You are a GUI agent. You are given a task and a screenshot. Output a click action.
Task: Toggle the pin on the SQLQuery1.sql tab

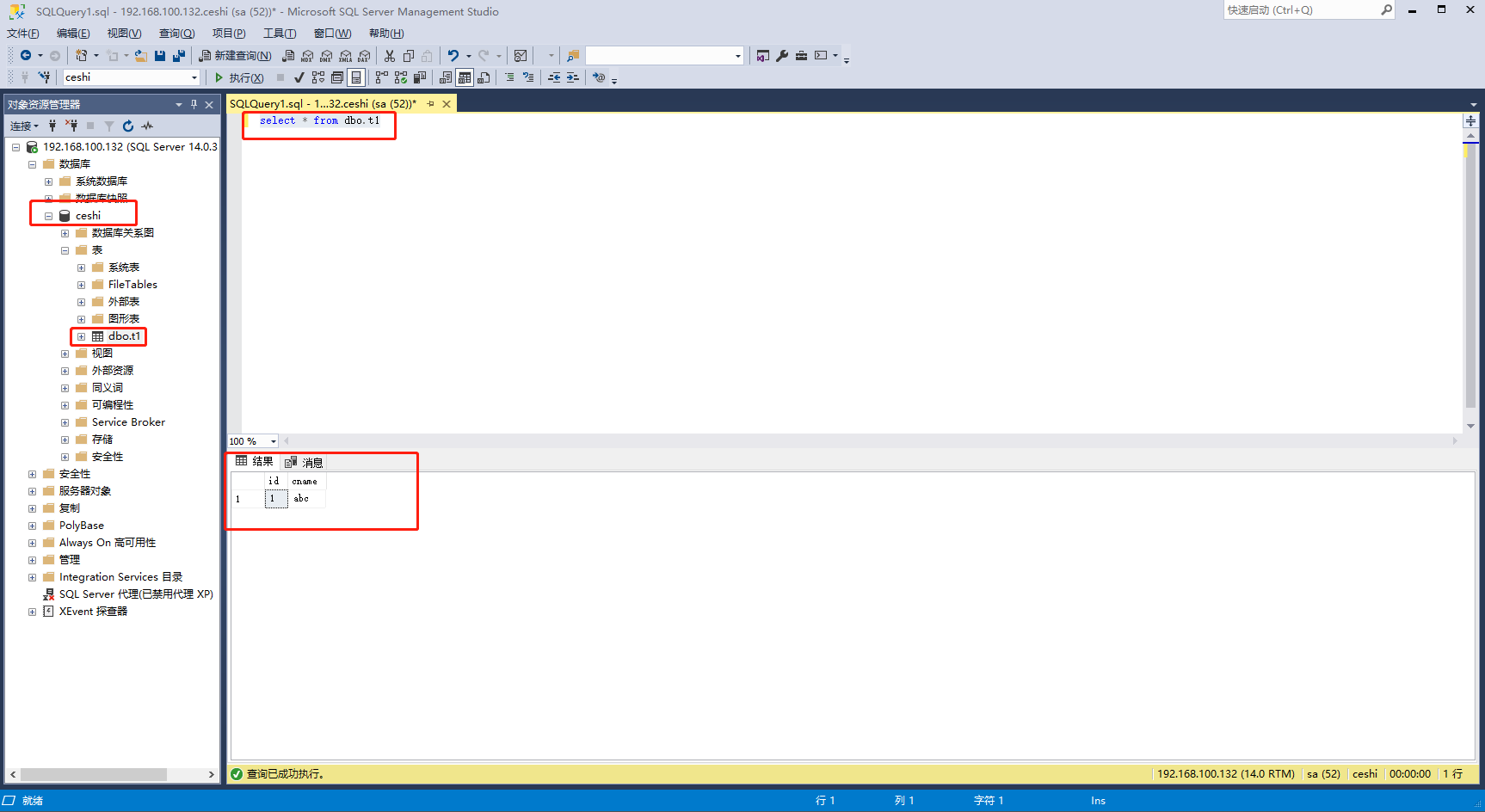pos(430,104)
